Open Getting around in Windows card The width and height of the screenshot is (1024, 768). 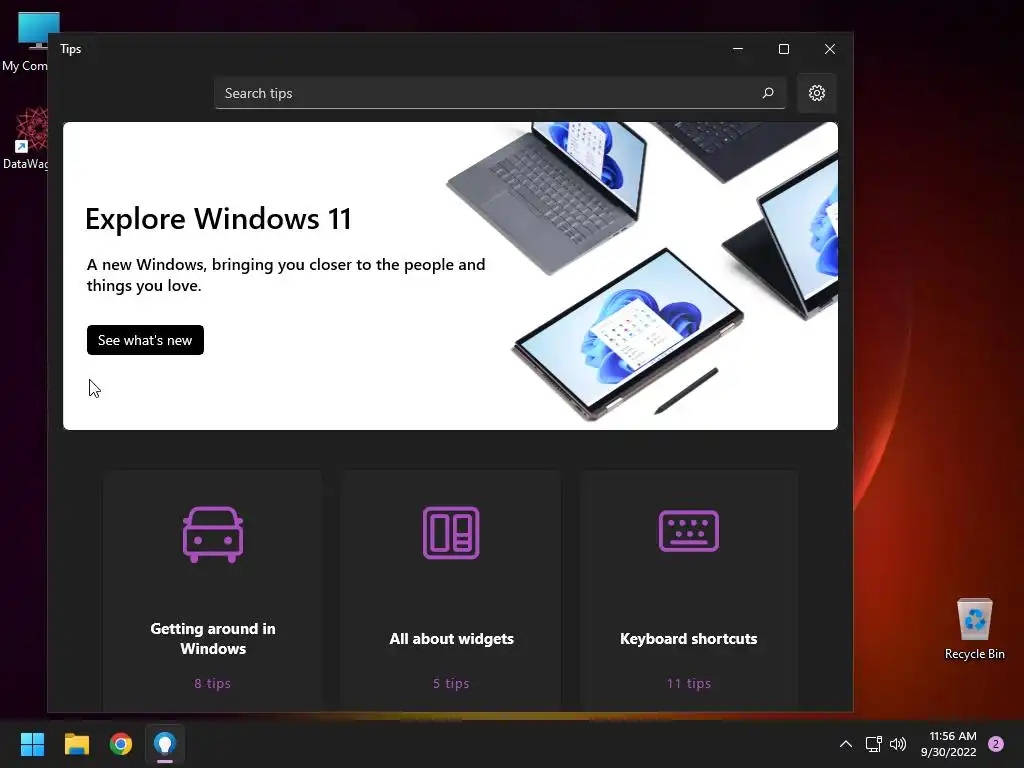[213, 591]
